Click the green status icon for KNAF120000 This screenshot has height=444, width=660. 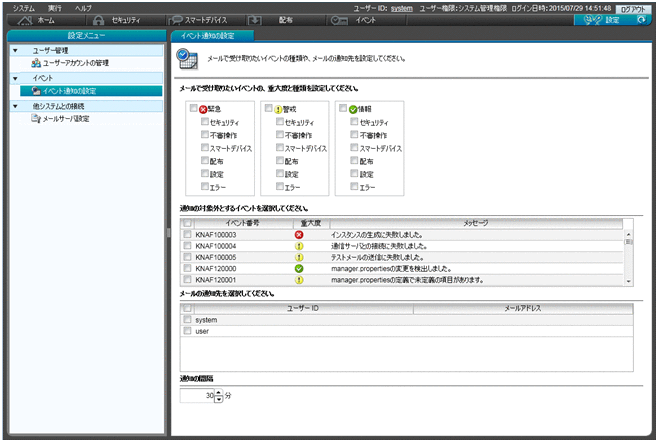click(298, 270)
